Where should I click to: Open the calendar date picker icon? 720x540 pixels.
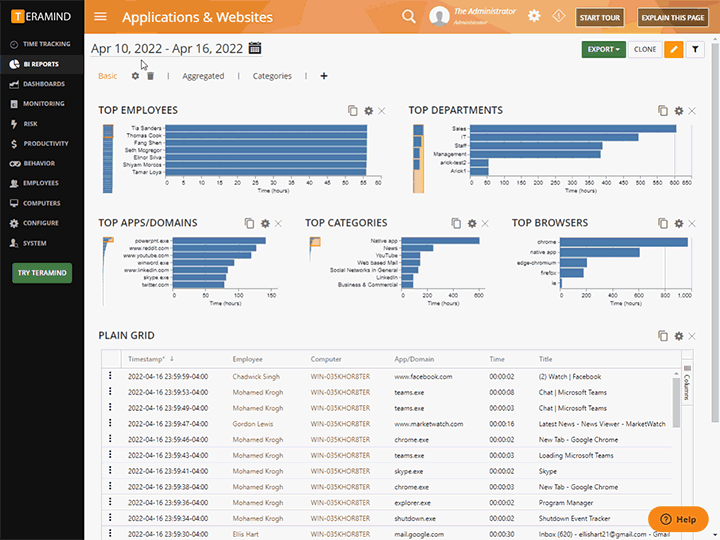(x=255, y=48)
